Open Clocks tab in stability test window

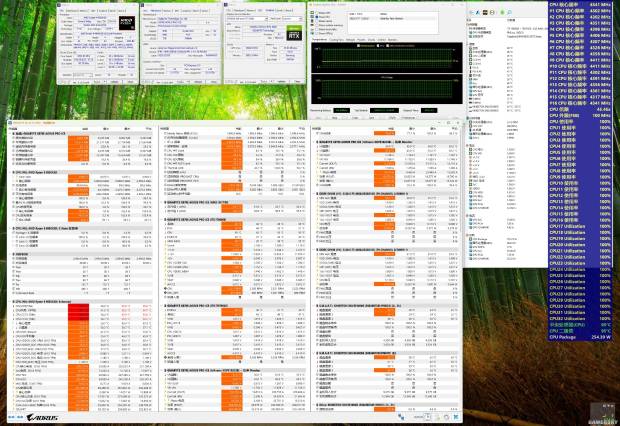pyautogui.click(x=371, y=40)
